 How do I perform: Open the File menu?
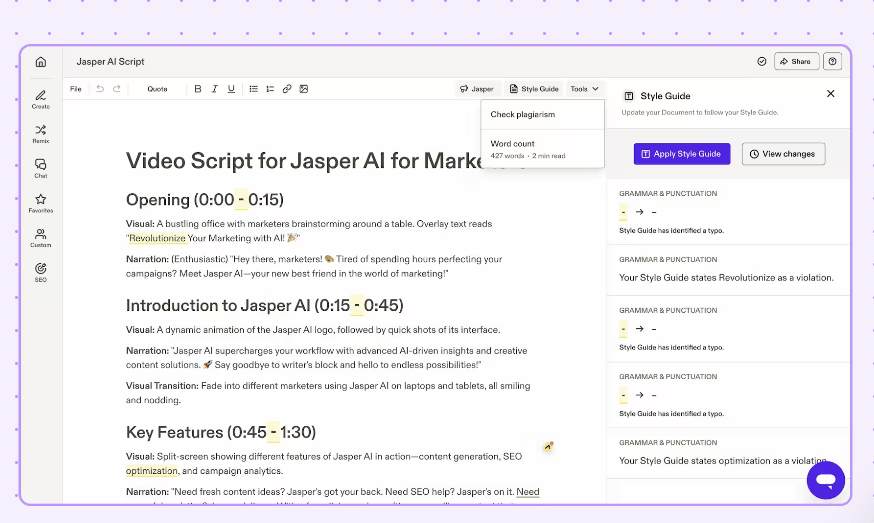coord(76,89)
